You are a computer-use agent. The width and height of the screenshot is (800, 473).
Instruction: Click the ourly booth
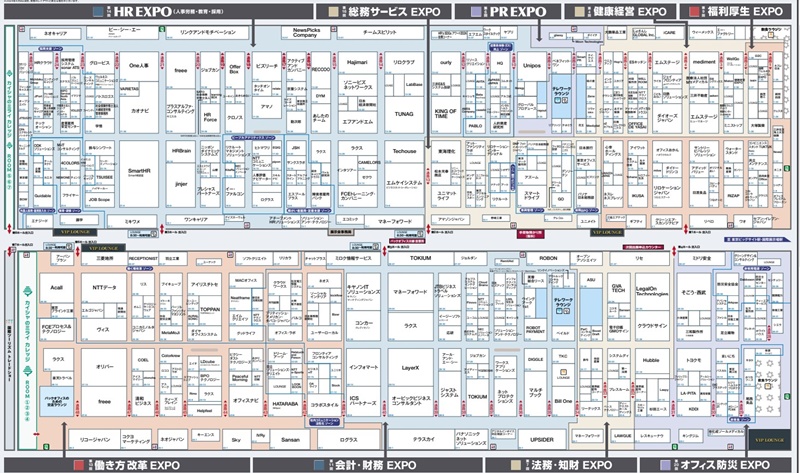coord(445,63)
